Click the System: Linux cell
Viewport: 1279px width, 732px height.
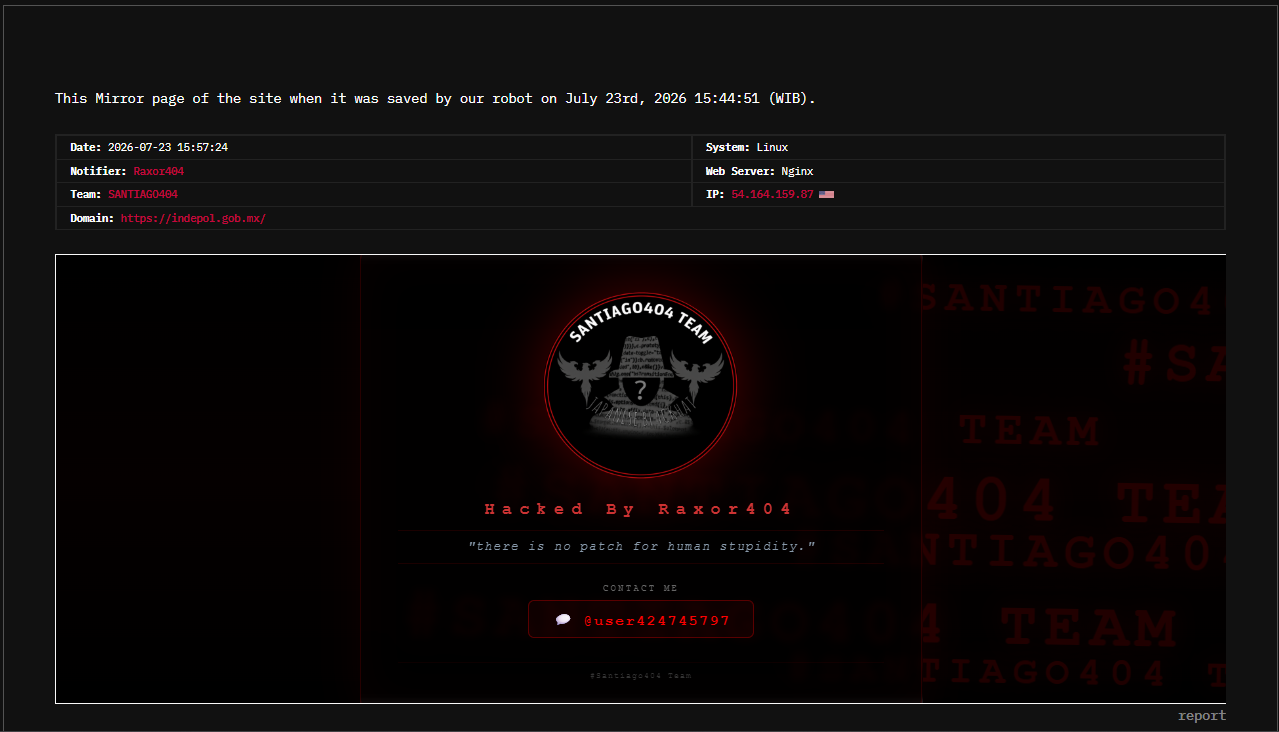point(958,147)
